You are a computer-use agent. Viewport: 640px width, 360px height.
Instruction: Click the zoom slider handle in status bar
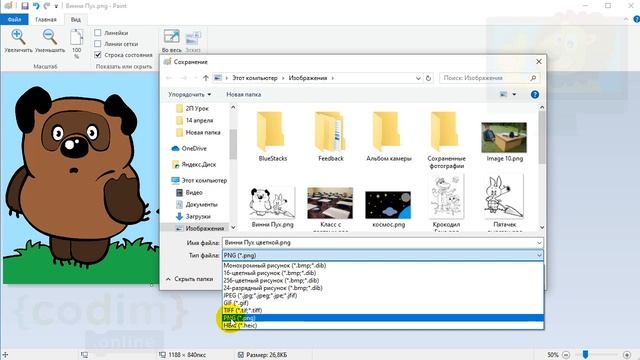tap(585, 354)
